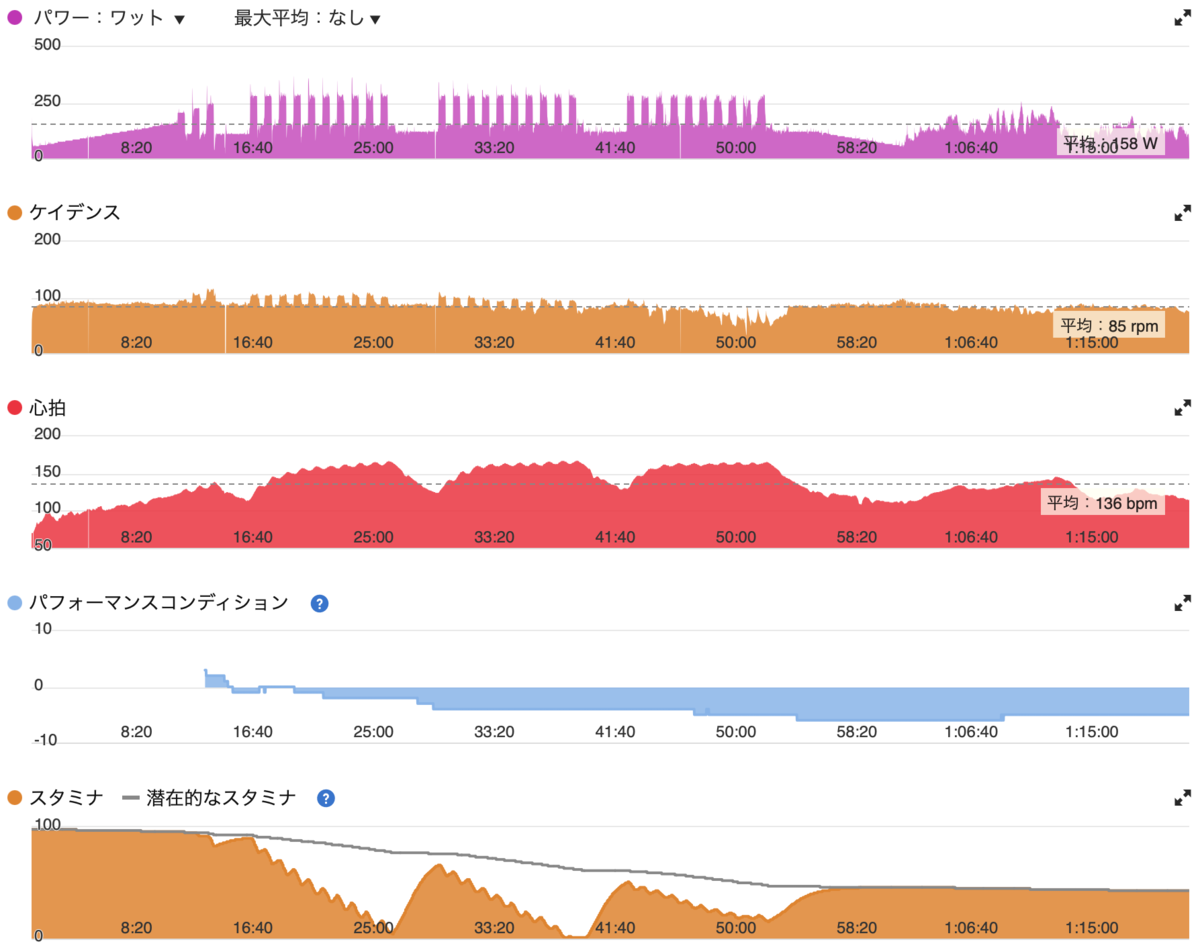Click the 平均：136 bpm label
Image resolution: width=1200 pixels, height=950 pixels.
[1102, 503]
